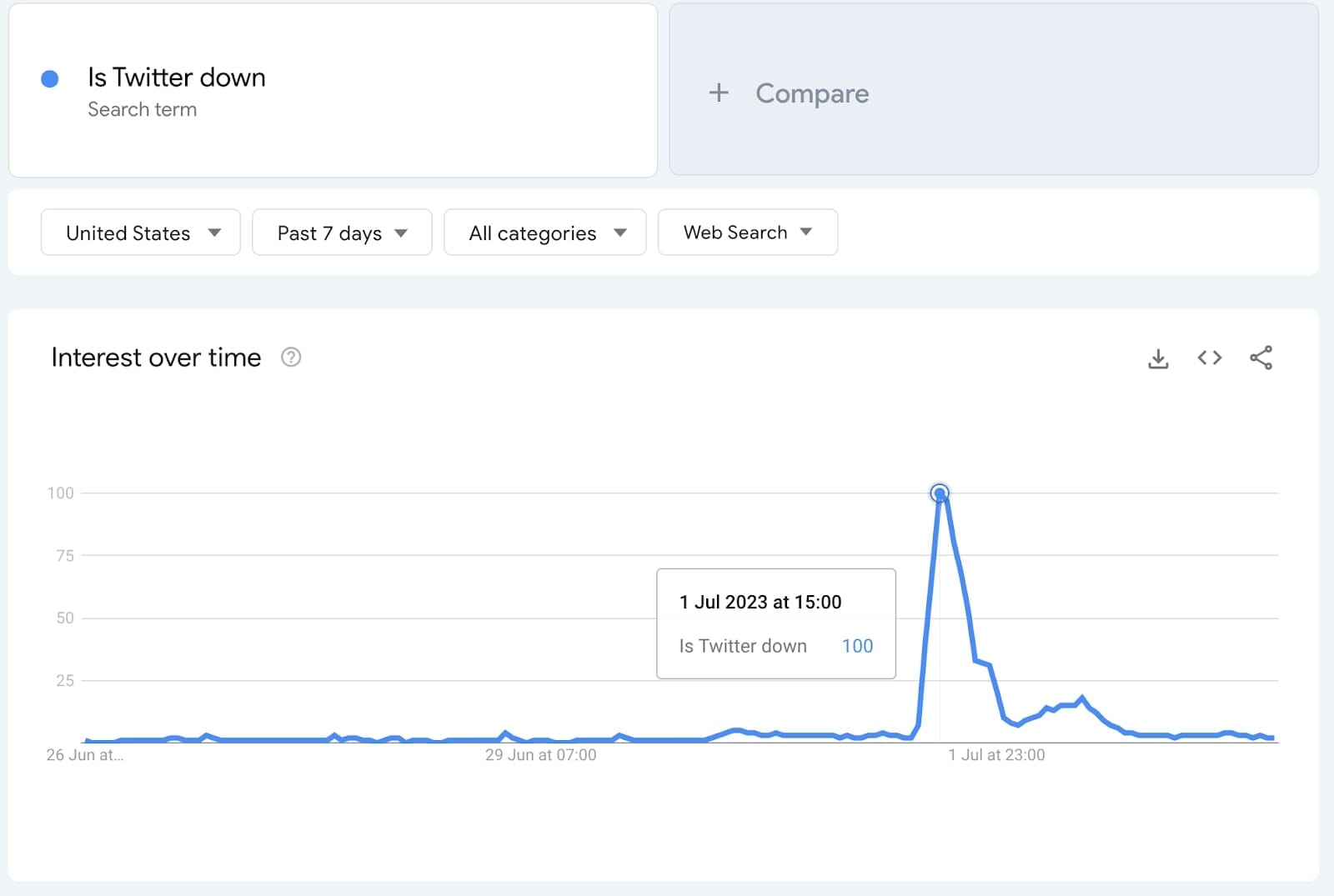Click the 1 Jul at 23:00 axis label
The image size is (1334, 896).
(996, 755)
